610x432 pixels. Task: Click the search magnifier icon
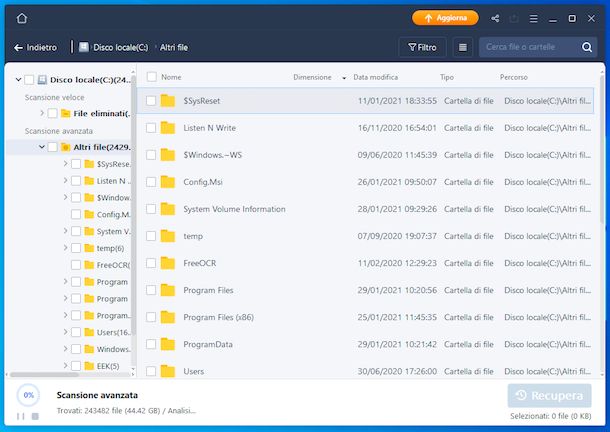(587, 47)
